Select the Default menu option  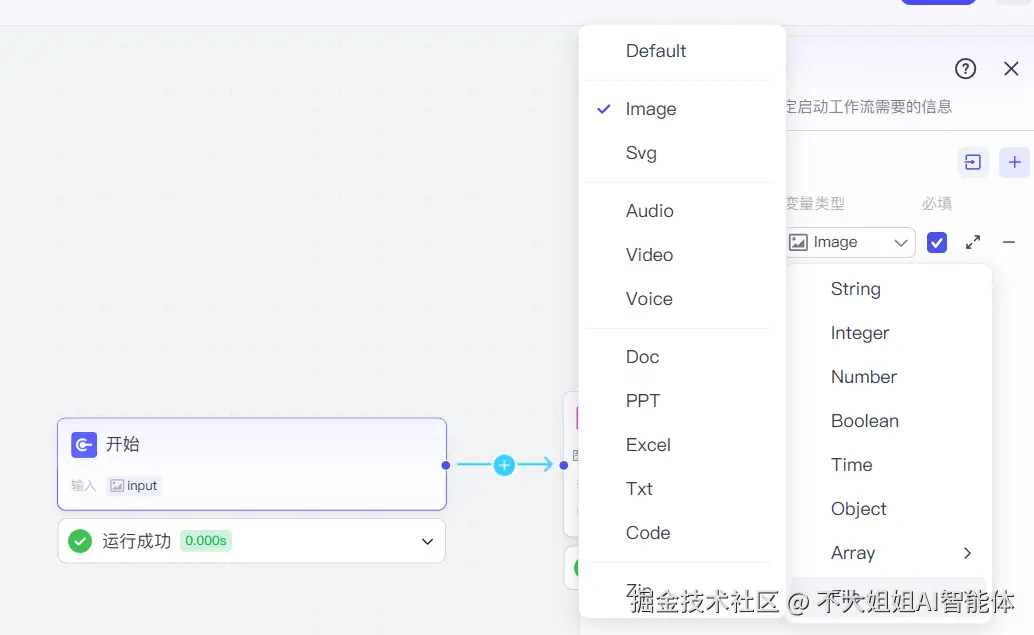click(x=656, y=51)
